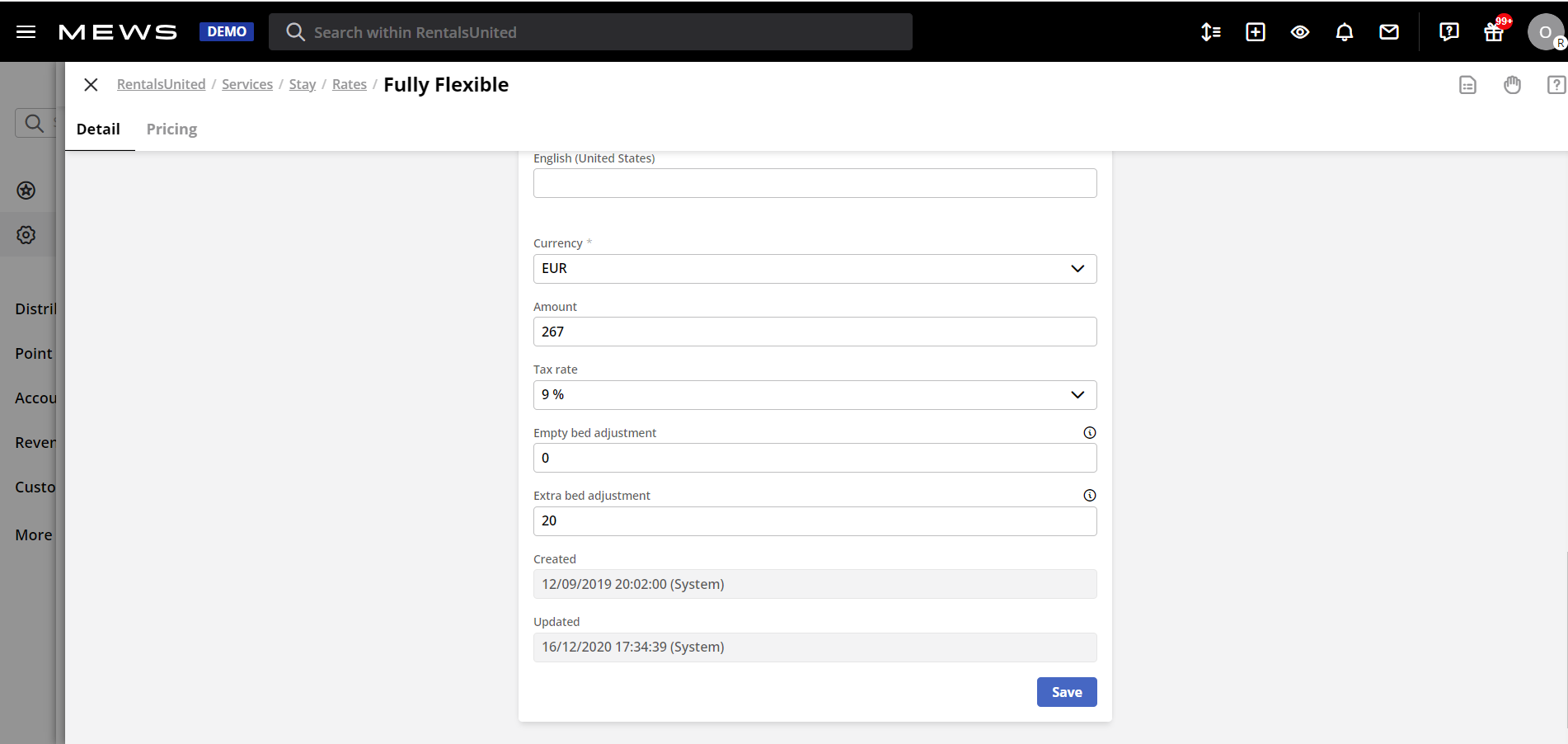Navigate to Services breadcrumb link
Image resolution: width=1568 pixels, height=744 pixels.
[x=247, y=85]
